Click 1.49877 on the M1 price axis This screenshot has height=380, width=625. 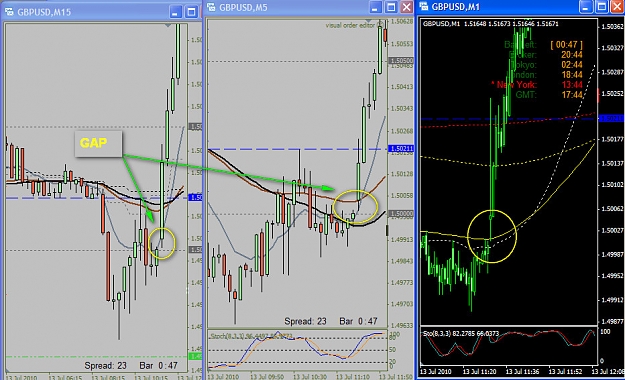click(612, 321)
